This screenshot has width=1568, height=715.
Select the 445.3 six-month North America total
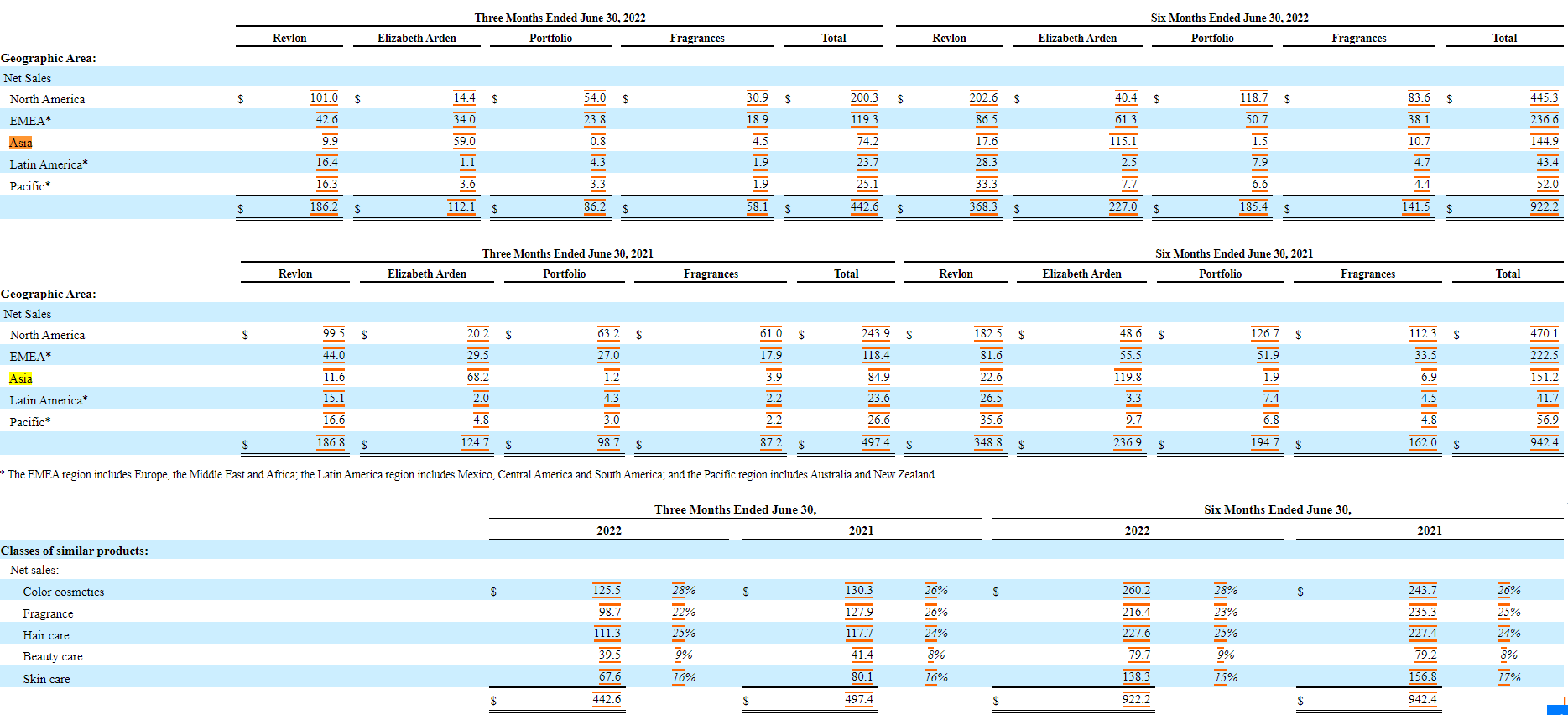pyautogui.click(x=1544, y=97)
